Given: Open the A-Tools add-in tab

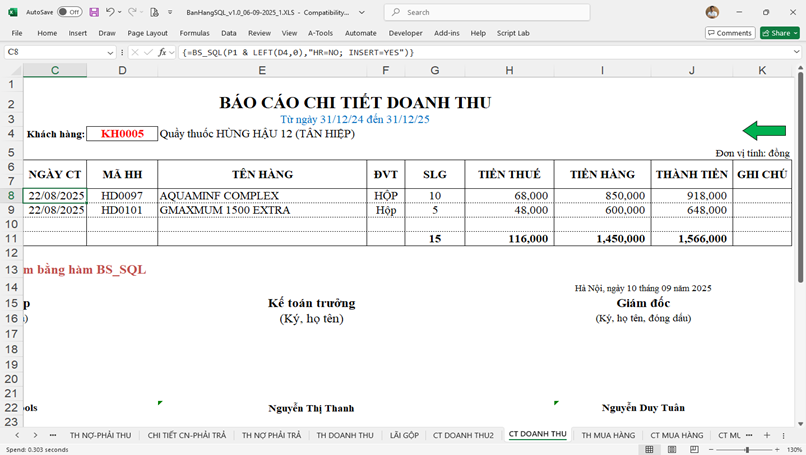Looking at the screenshot, I should pyautogui.click(x=320, y=33).
